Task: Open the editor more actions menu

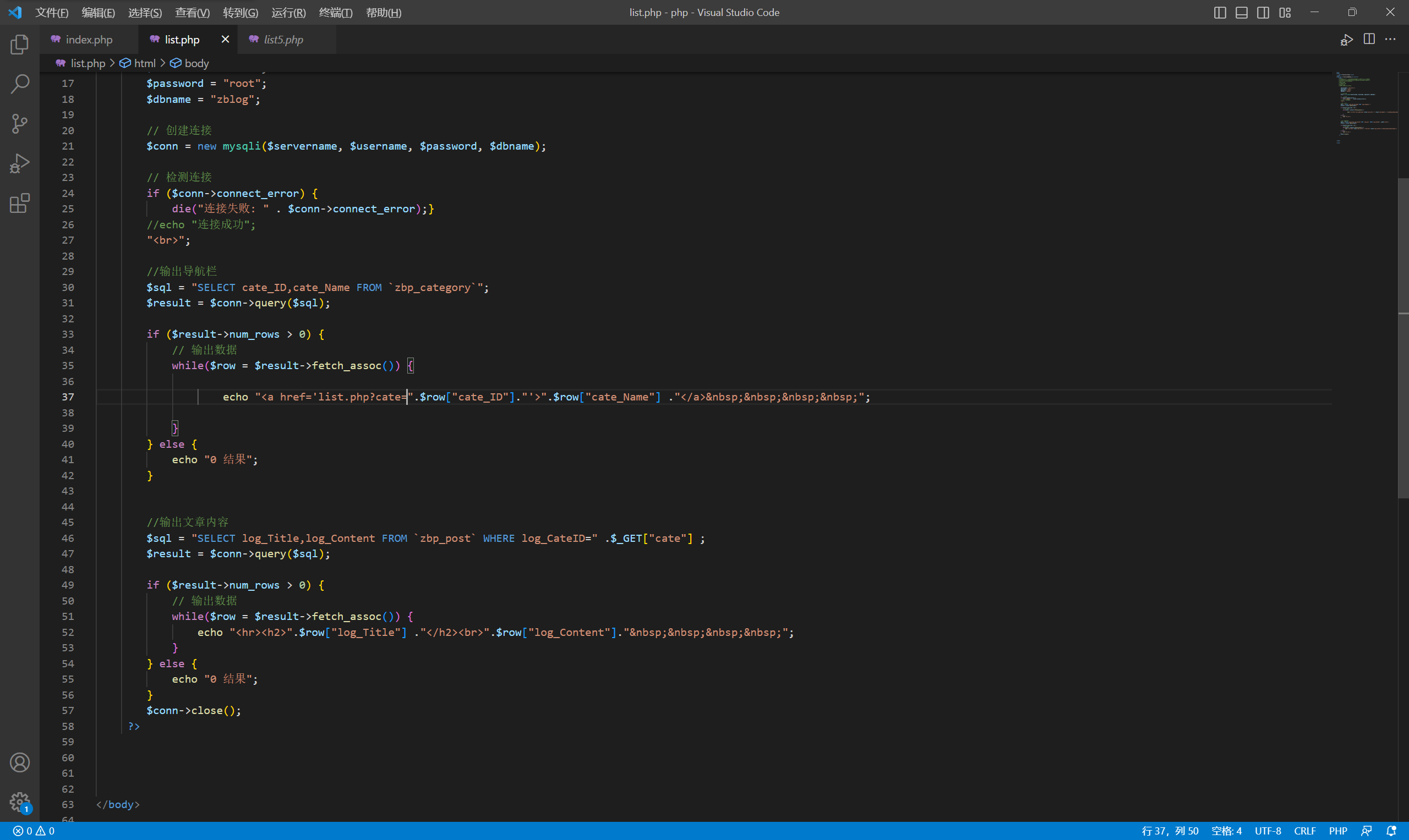Action: point(1390,39)
